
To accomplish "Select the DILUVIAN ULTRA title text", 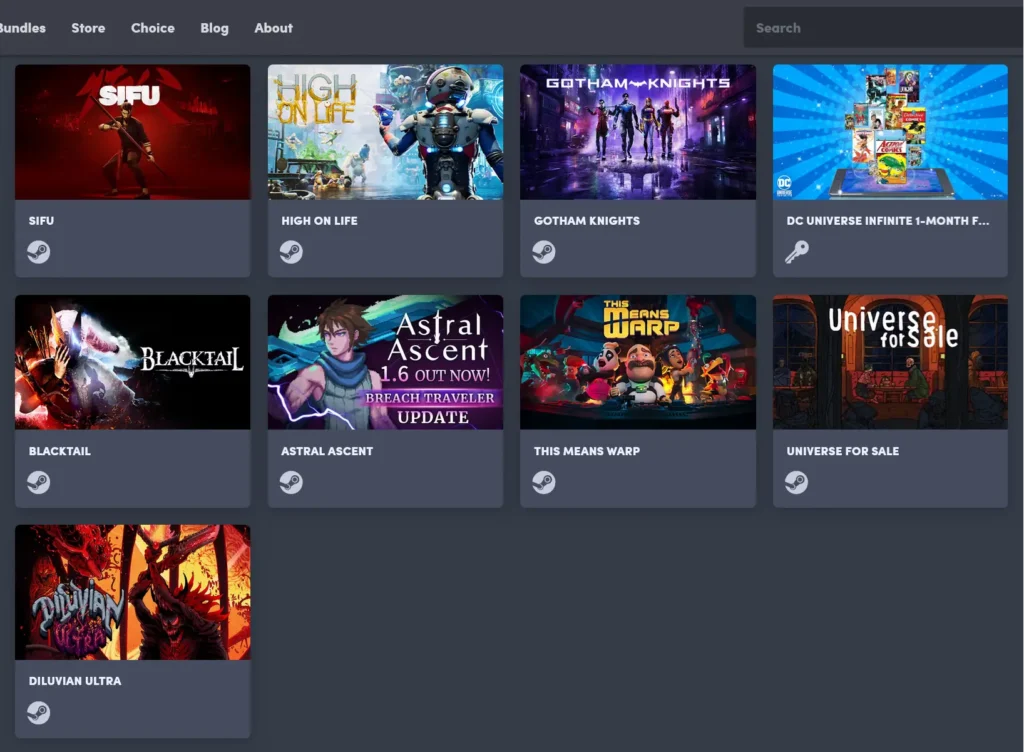I will (75, 681).
